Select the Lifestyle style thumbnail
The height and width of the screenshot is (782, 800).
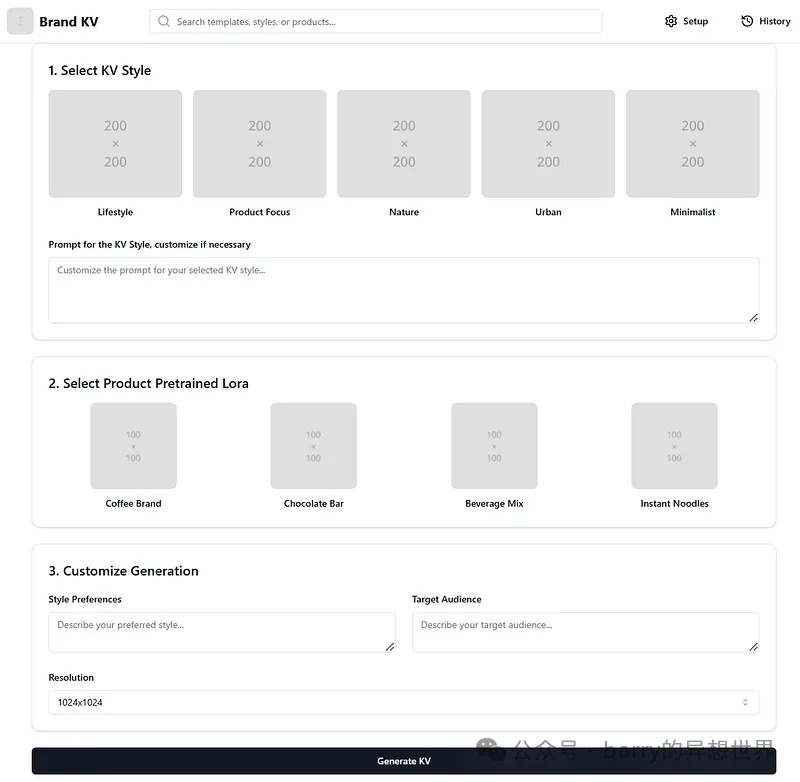click(115, 144)
